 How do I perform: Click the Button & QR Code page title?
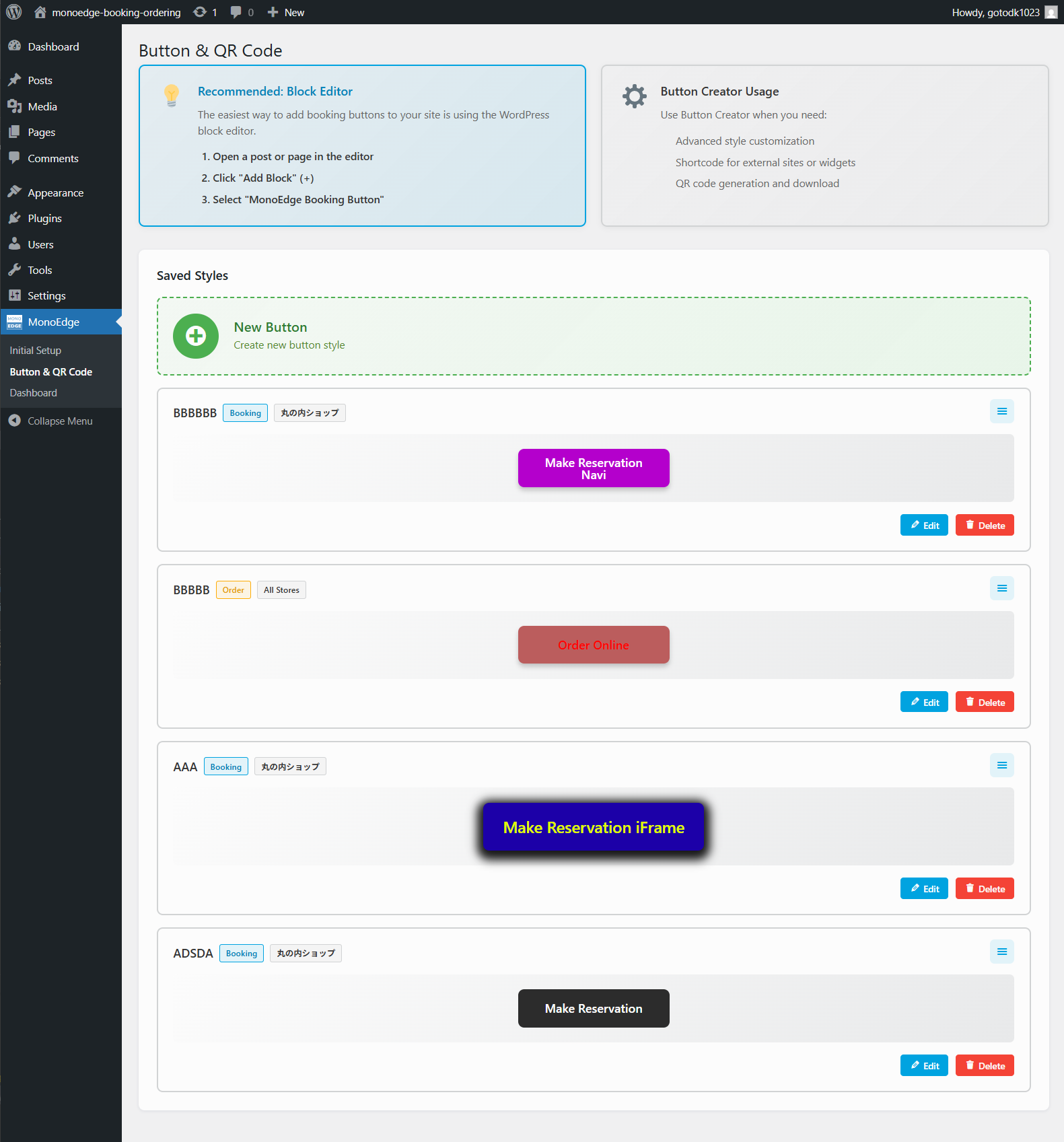[210, 50]
